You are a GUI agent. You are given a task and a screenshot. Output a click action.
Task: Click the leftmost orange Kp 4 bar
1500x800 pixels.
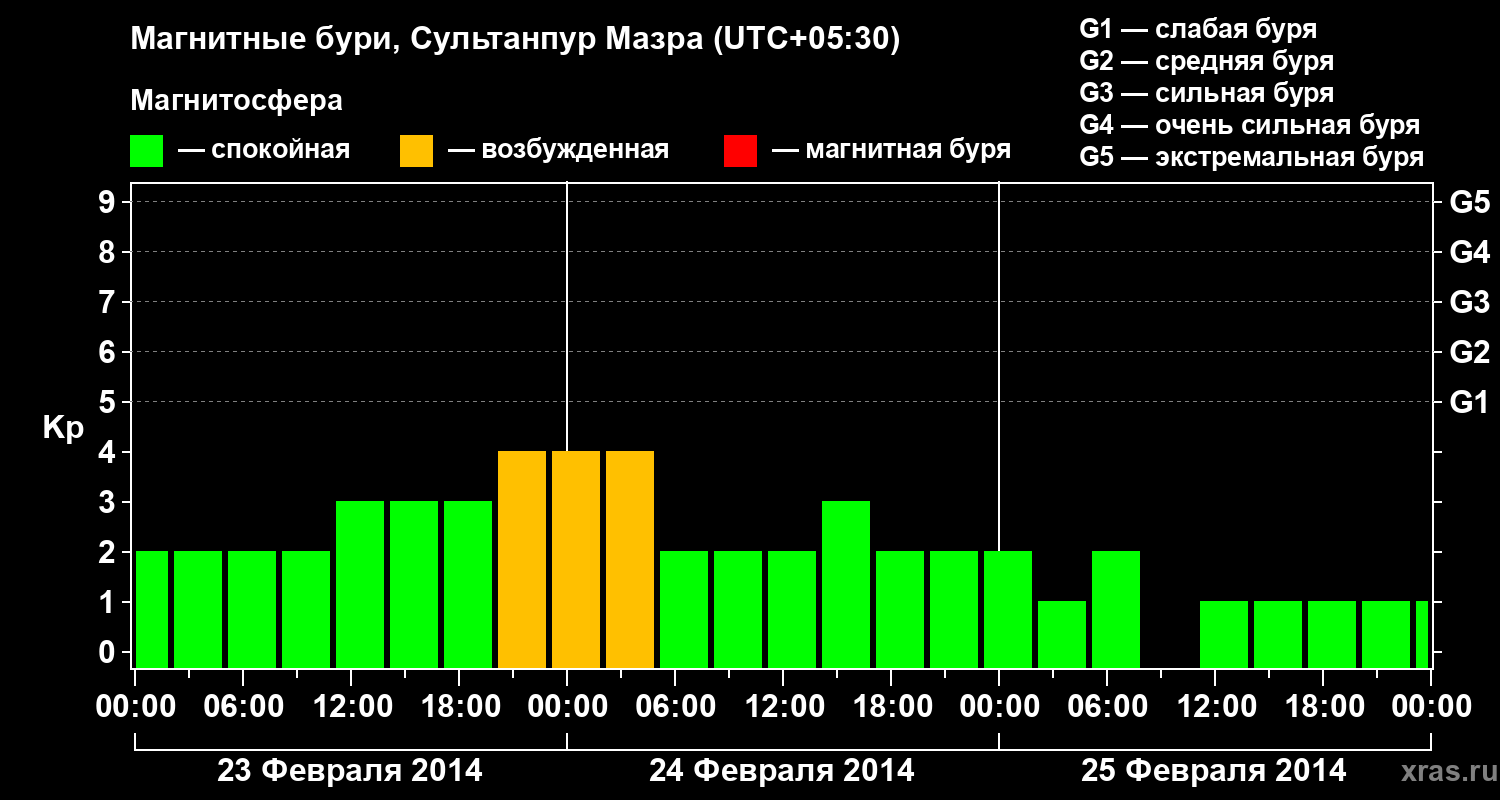pyautogui.click(x=522, y=559)
